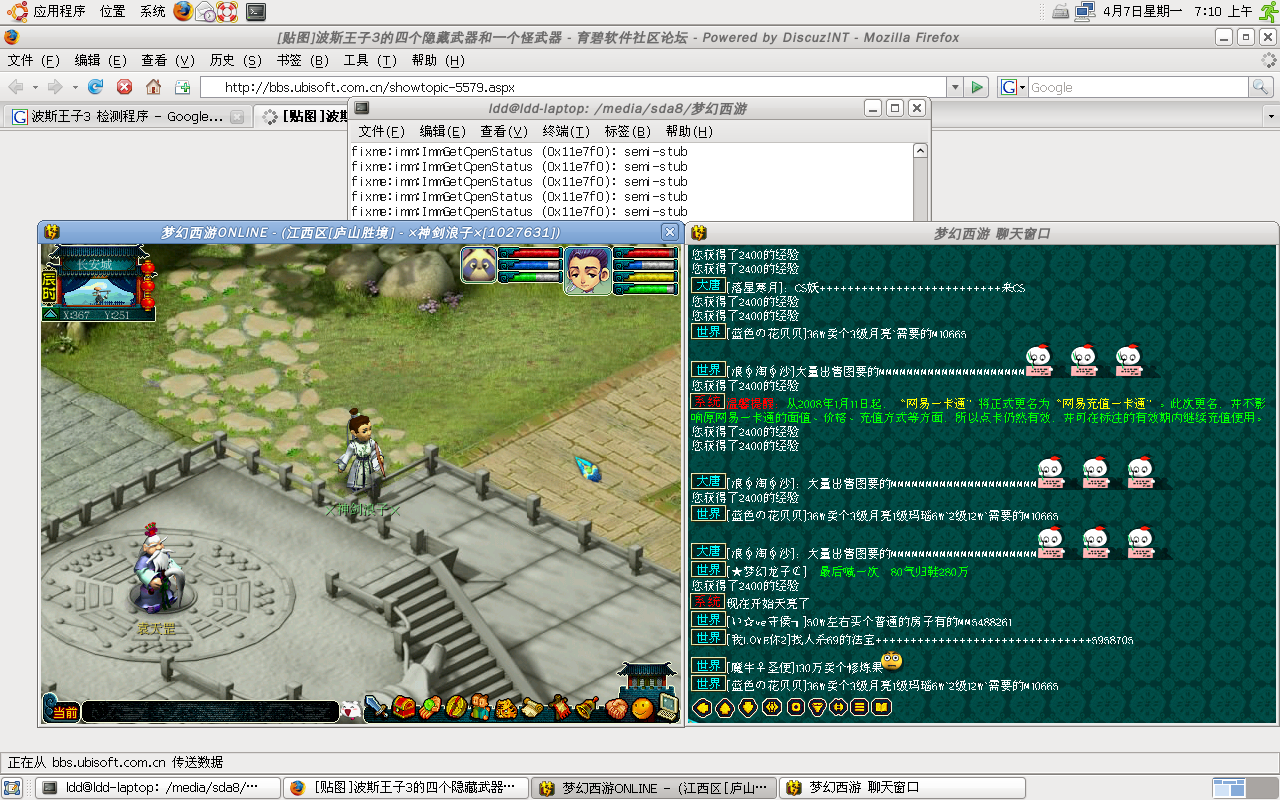Viewport: 1280px width, 800px height.
Task: Click player name 落星寒月 in chat
Action: [756, 287]
